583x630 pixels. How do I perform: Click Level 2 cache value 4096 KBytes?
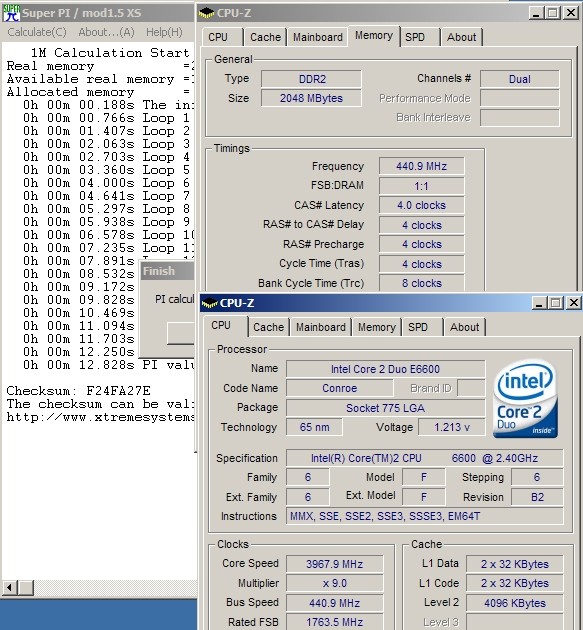tap(514, 603)
